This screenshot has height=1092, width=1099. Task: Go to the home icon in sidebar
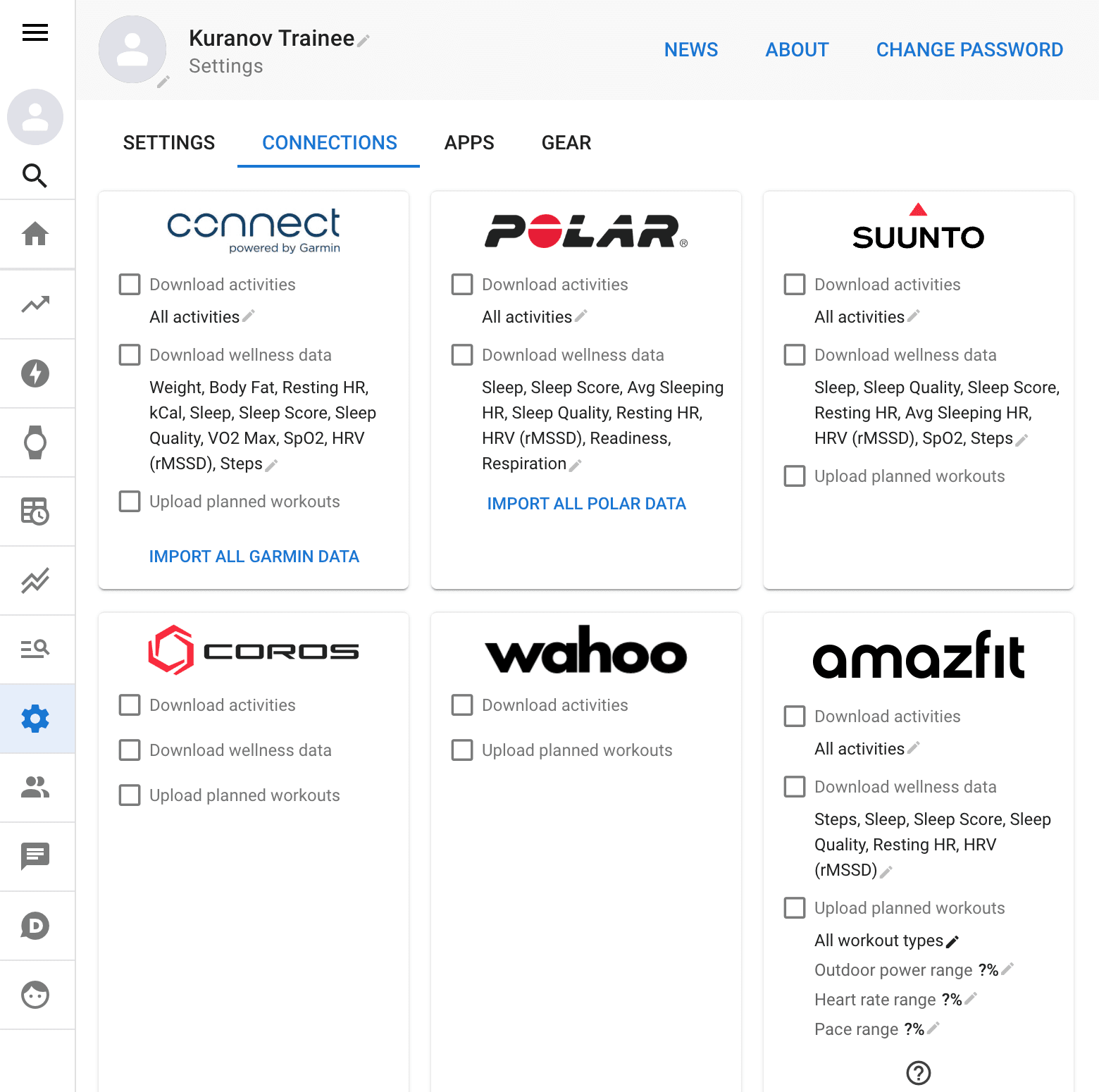35,234
